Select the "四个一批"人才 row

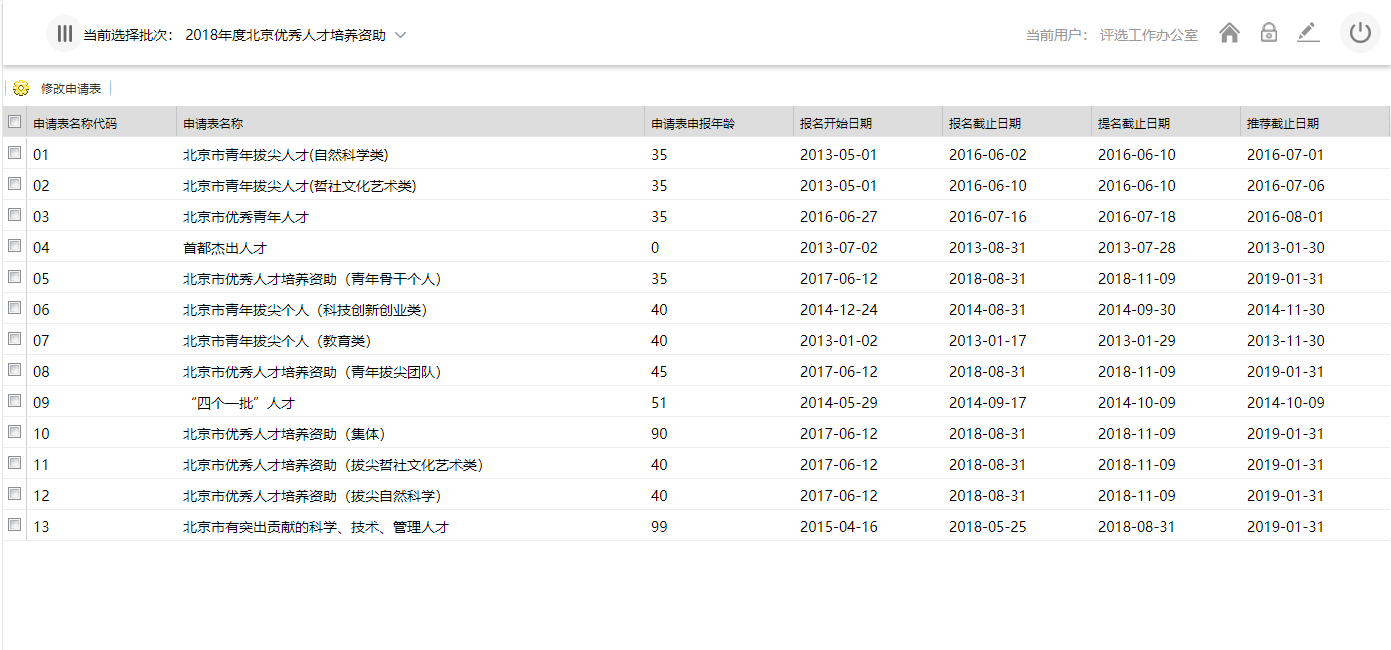(696, 402)
